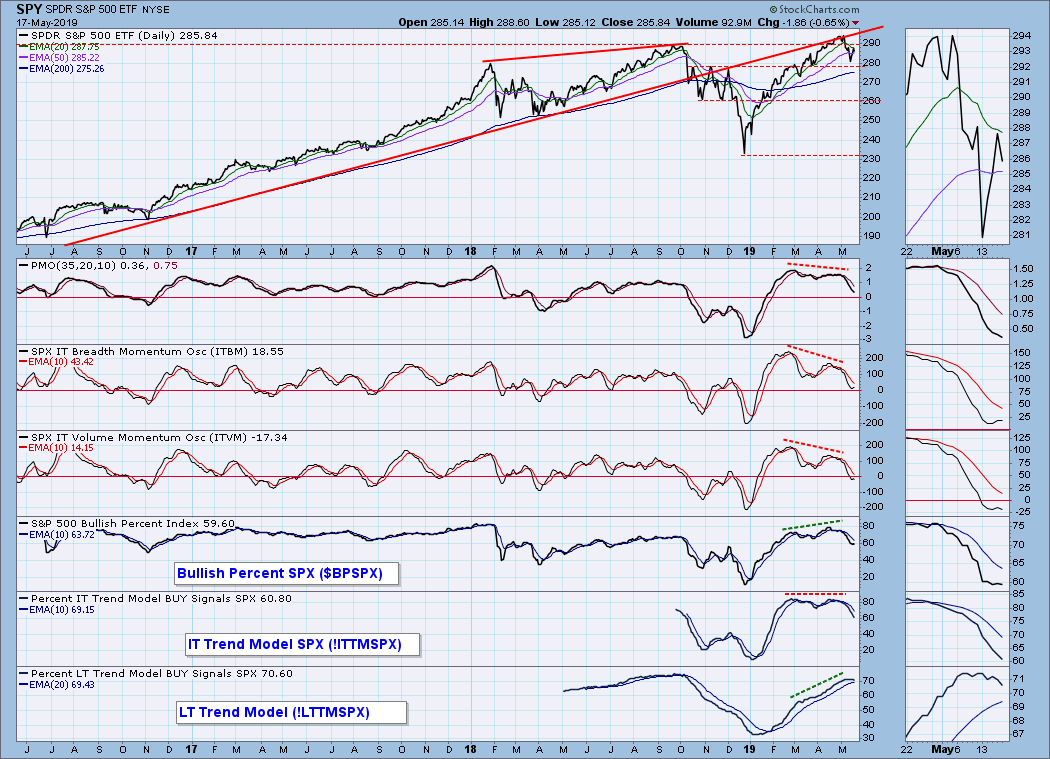Click the '281' price label in zoom panel
Viewport: 1050px width, 759px height.
point(1021,235)
